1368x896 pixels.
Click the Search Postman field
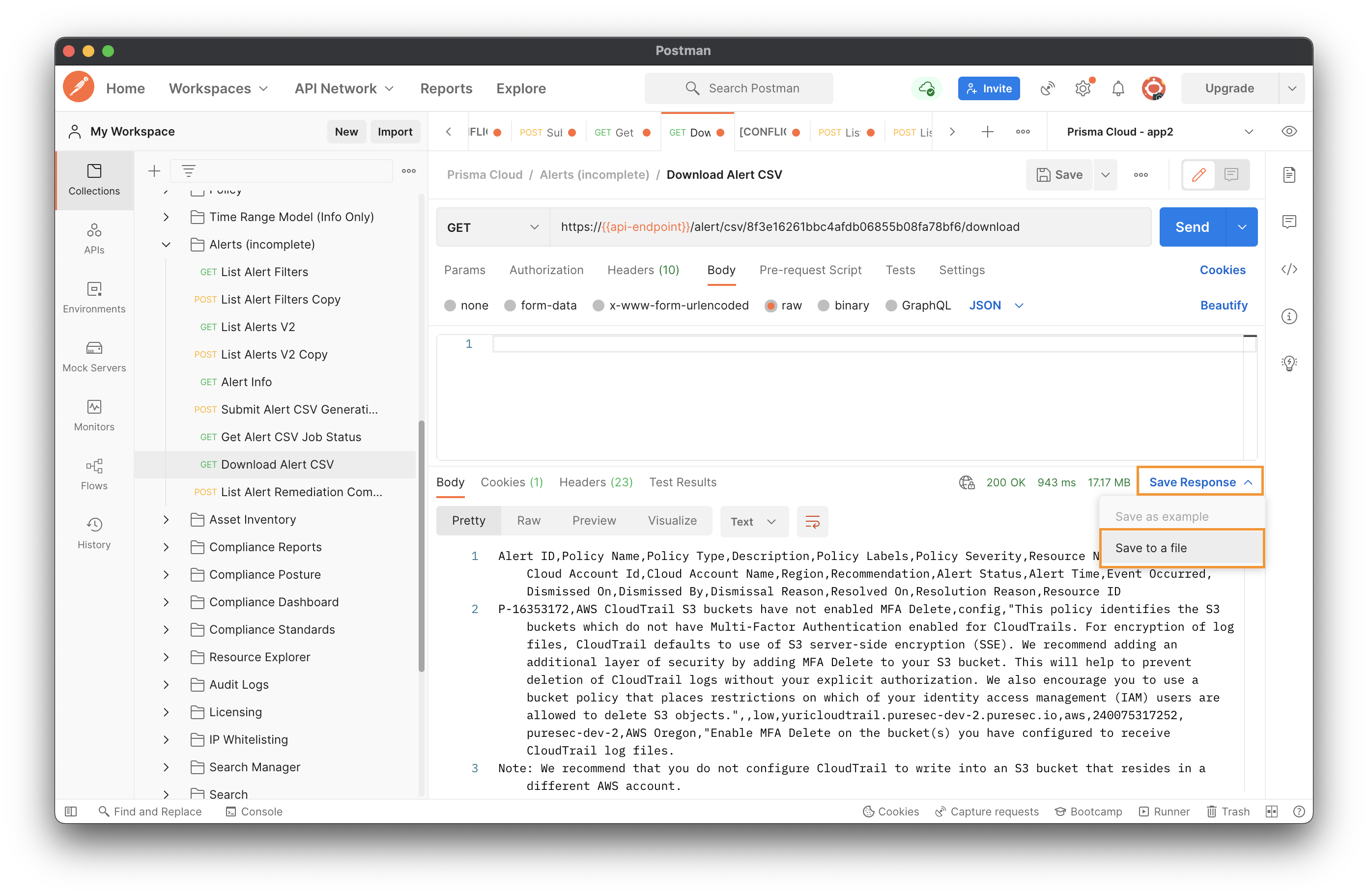click(738, 88)
